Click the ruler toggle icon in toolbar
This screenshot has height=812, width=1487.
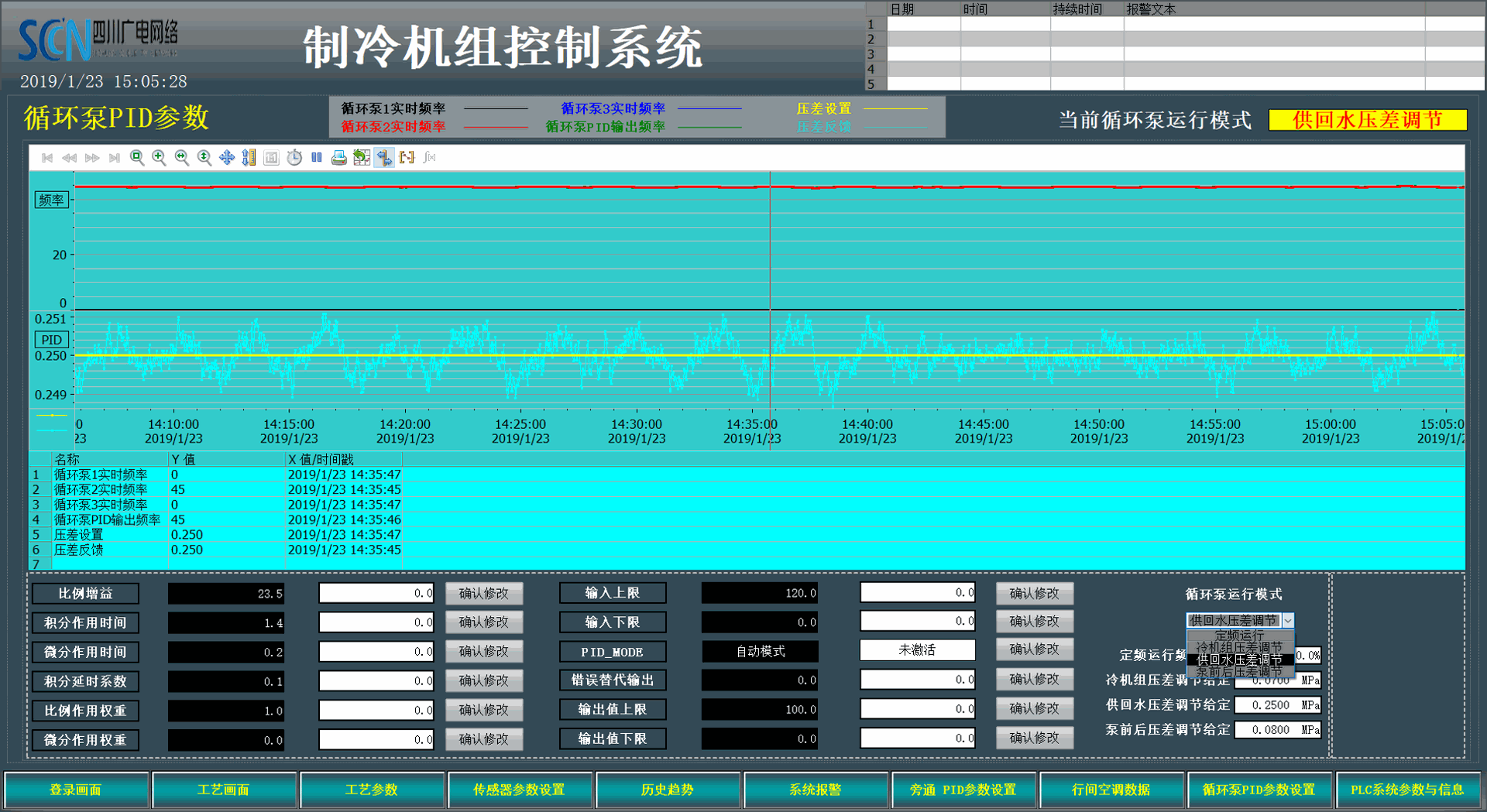pyautogui.click(x=384, y=158)
